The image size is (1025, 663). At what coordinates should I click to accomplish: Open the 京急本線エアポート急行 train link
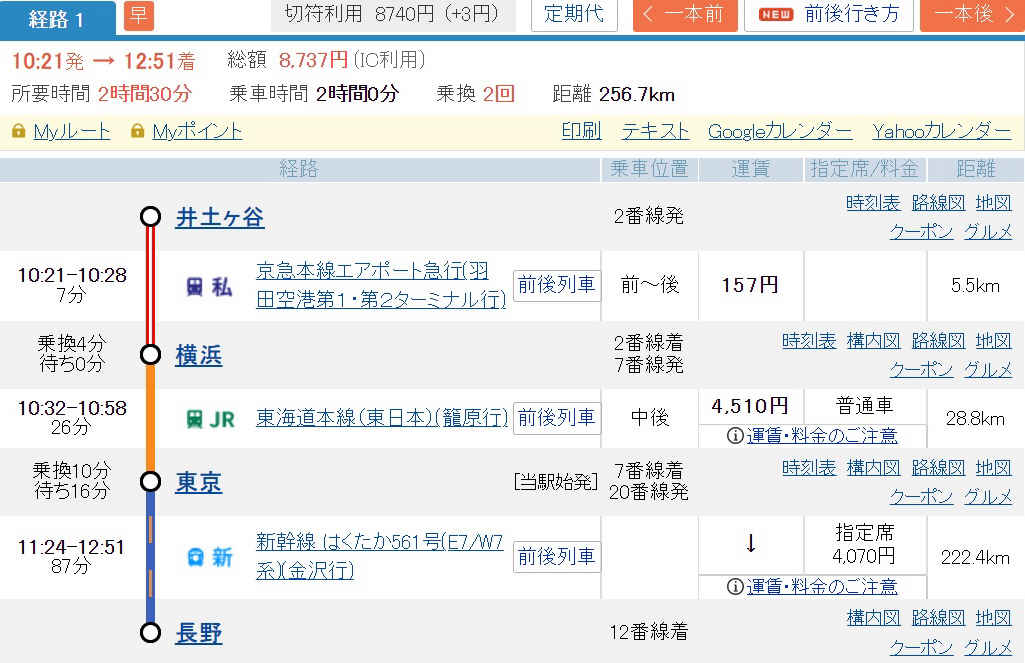click(380, 285)
